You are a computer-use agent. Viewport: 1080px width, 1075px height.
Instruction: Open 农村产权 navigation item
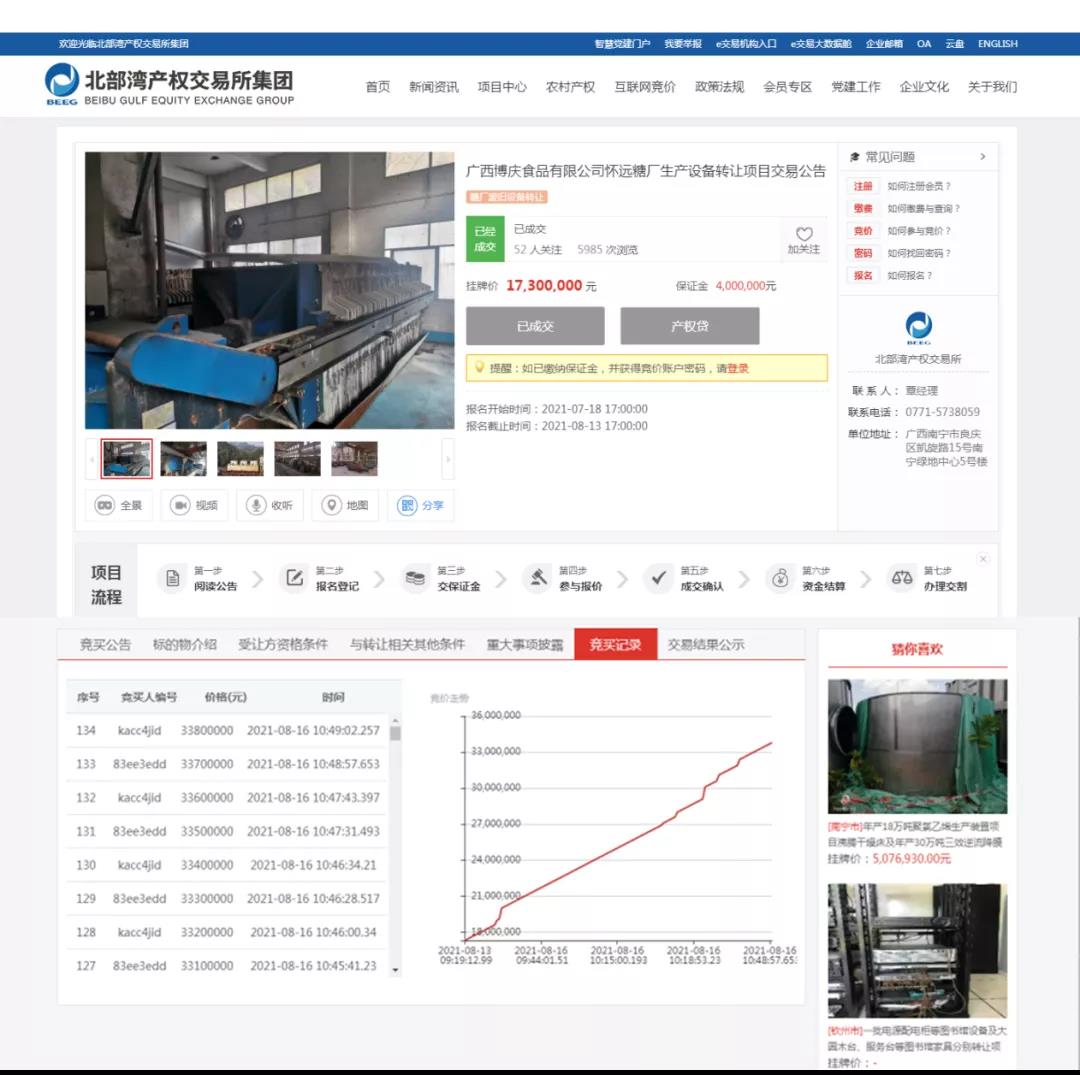coord(570,87)
